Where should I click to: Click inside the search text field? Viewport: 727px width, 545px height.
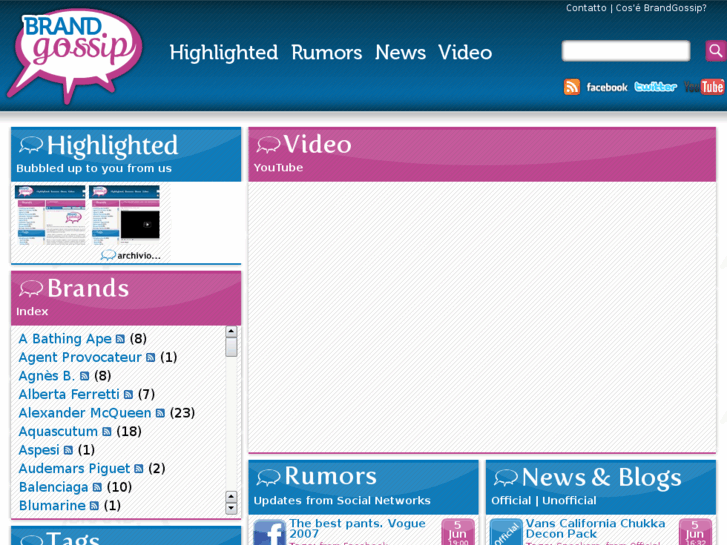click(626, 51)
